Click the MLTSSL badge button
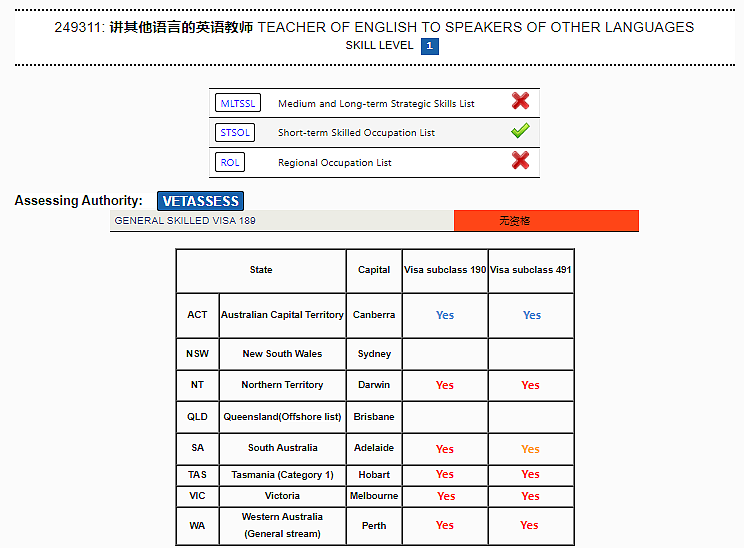The image size is (744, 548). (238, 103)
